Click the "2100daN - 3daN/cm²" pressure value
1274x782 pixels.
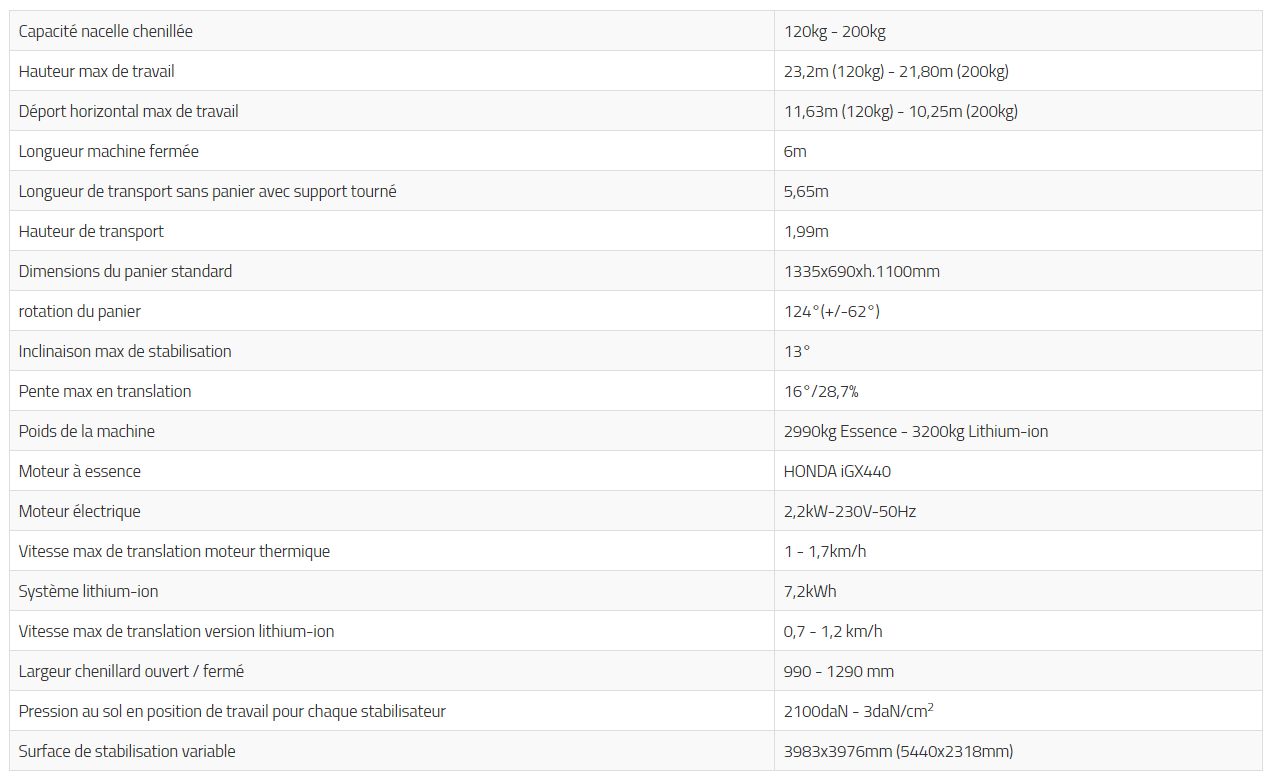(858, 711)
